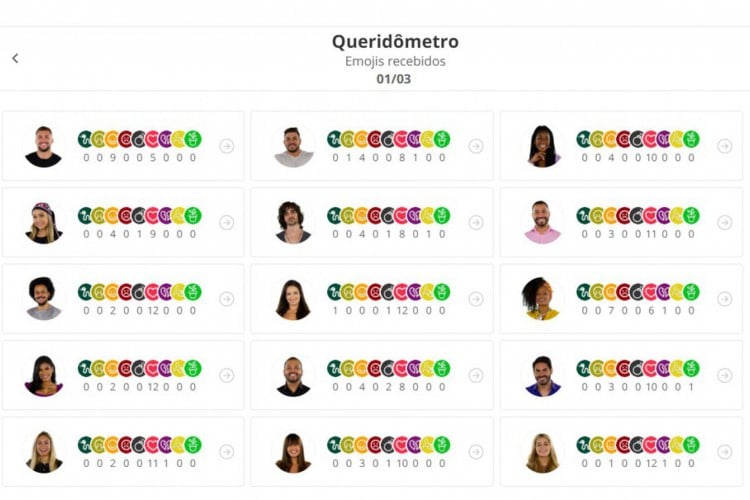Go back using the left chevron arrow
The width and height of the screenshot is (750, 500).
click(x=15, y=58)
